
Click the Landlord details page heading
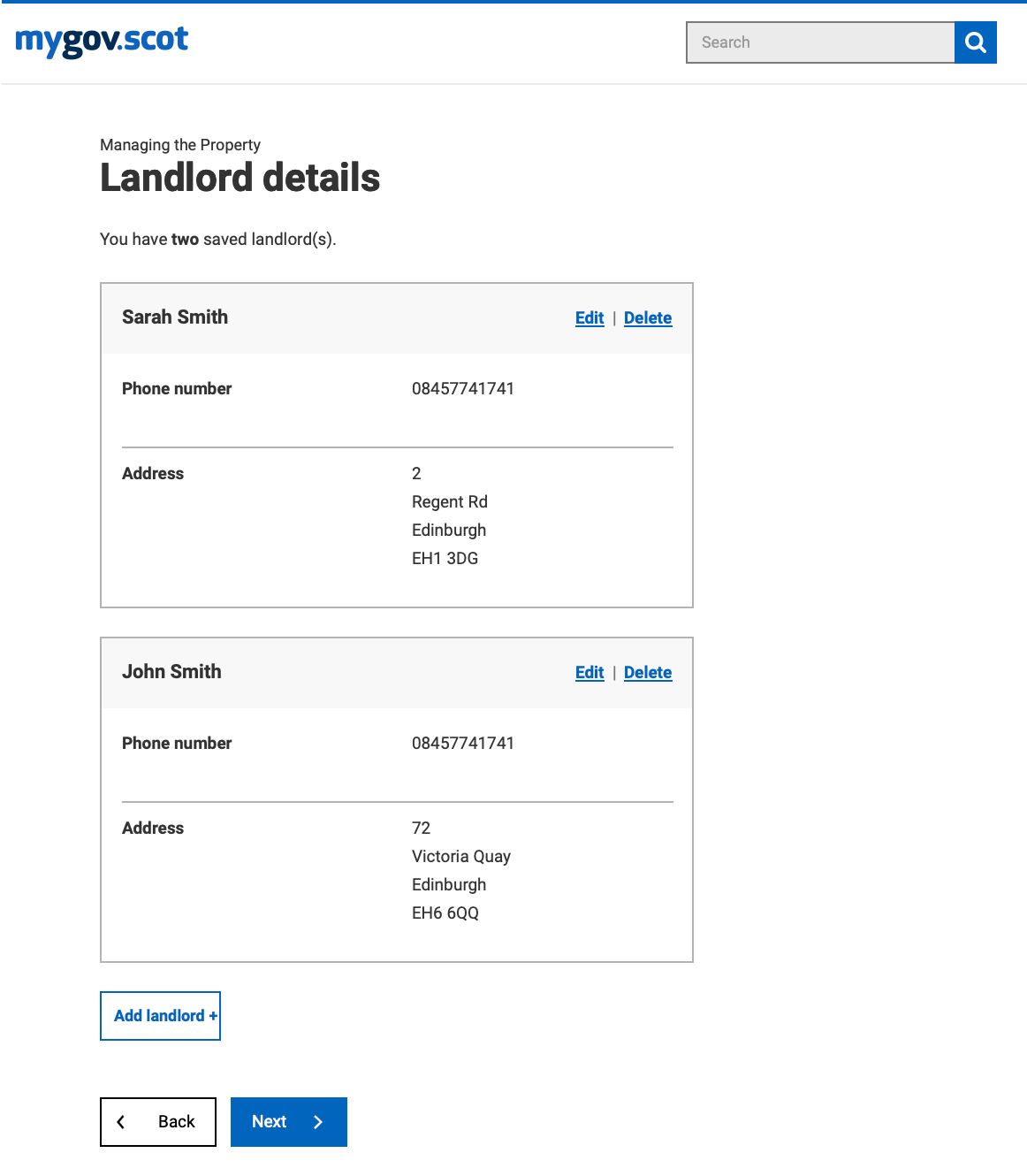point(240,178)
